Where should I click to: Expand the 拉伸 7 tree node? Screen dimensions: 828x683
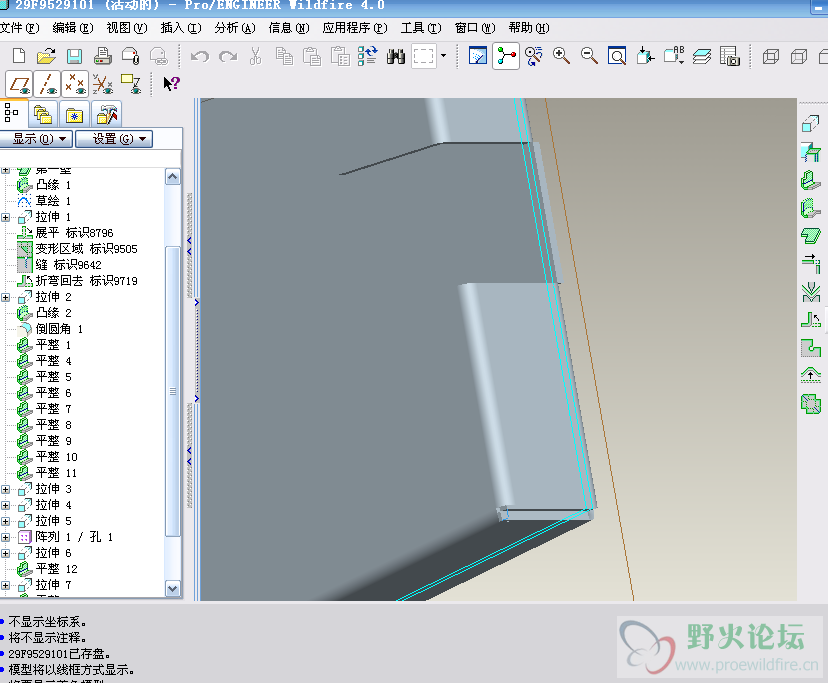[5, 585]
